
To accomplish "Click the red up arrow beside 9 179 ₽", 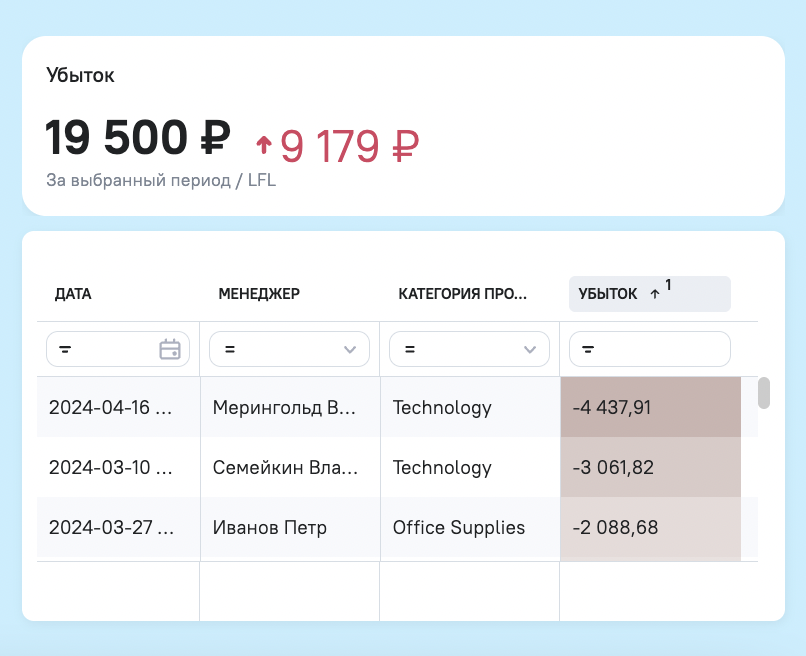I will point(264,144).
